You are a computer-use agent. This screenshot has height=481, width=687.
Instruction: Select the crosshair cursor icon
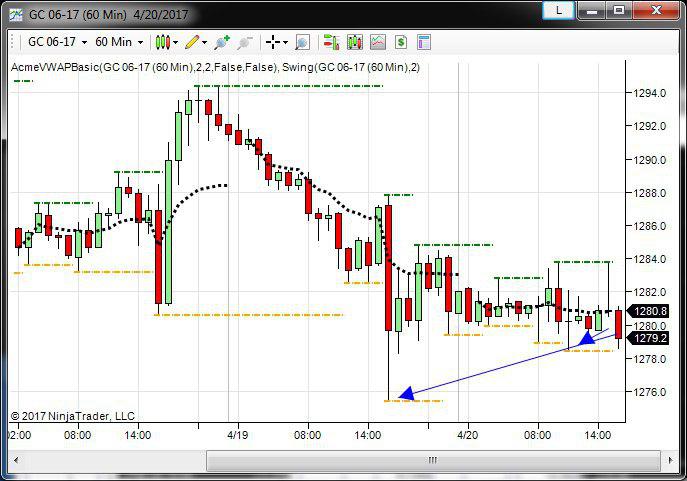272,42
